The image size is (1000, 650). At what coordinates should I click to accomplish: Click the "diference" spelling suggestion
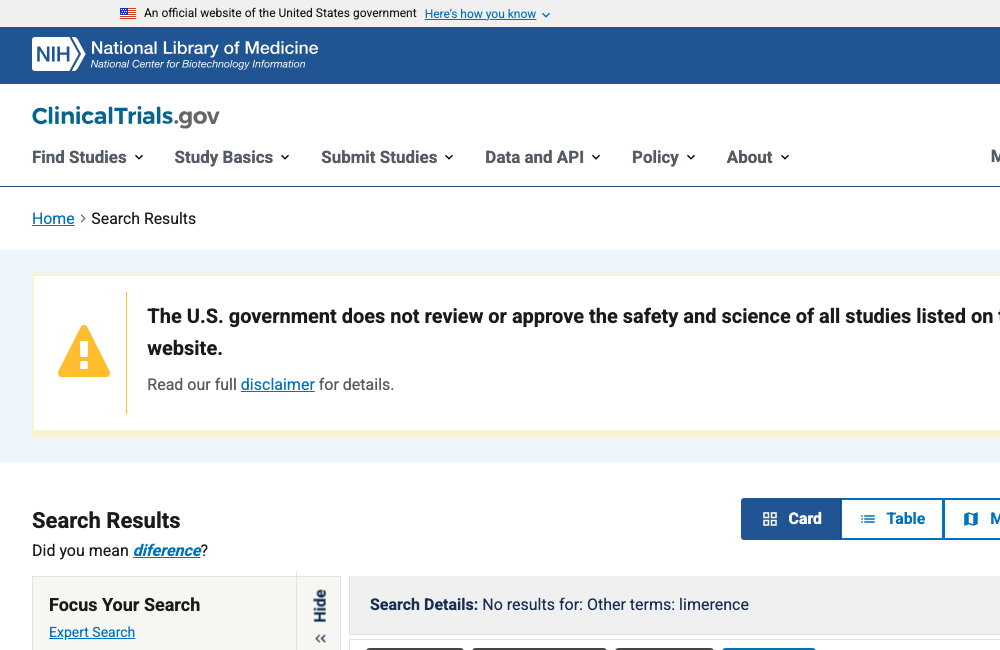[167, 550]
